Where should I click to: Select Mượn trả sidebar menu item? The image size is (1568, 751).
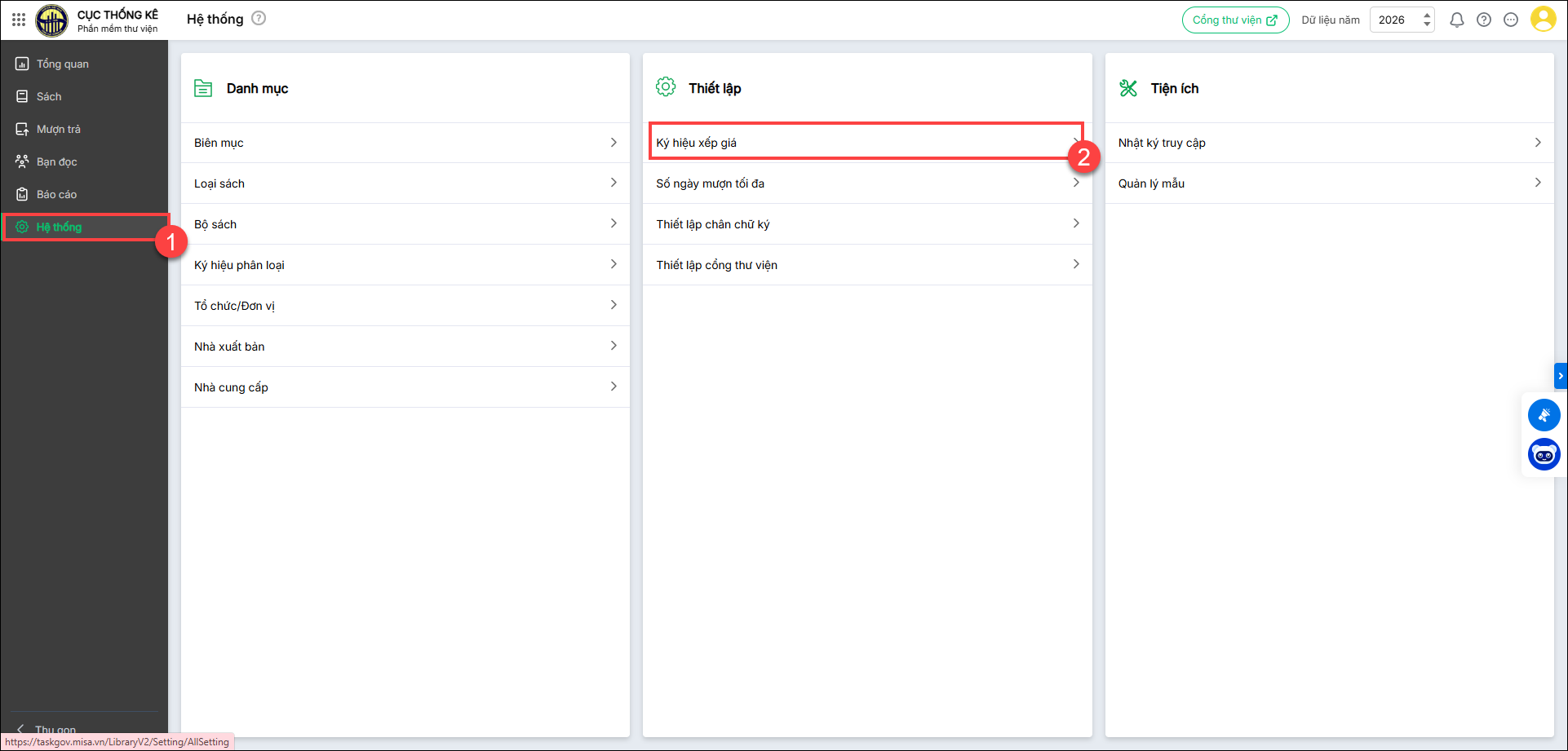point(58,129)
